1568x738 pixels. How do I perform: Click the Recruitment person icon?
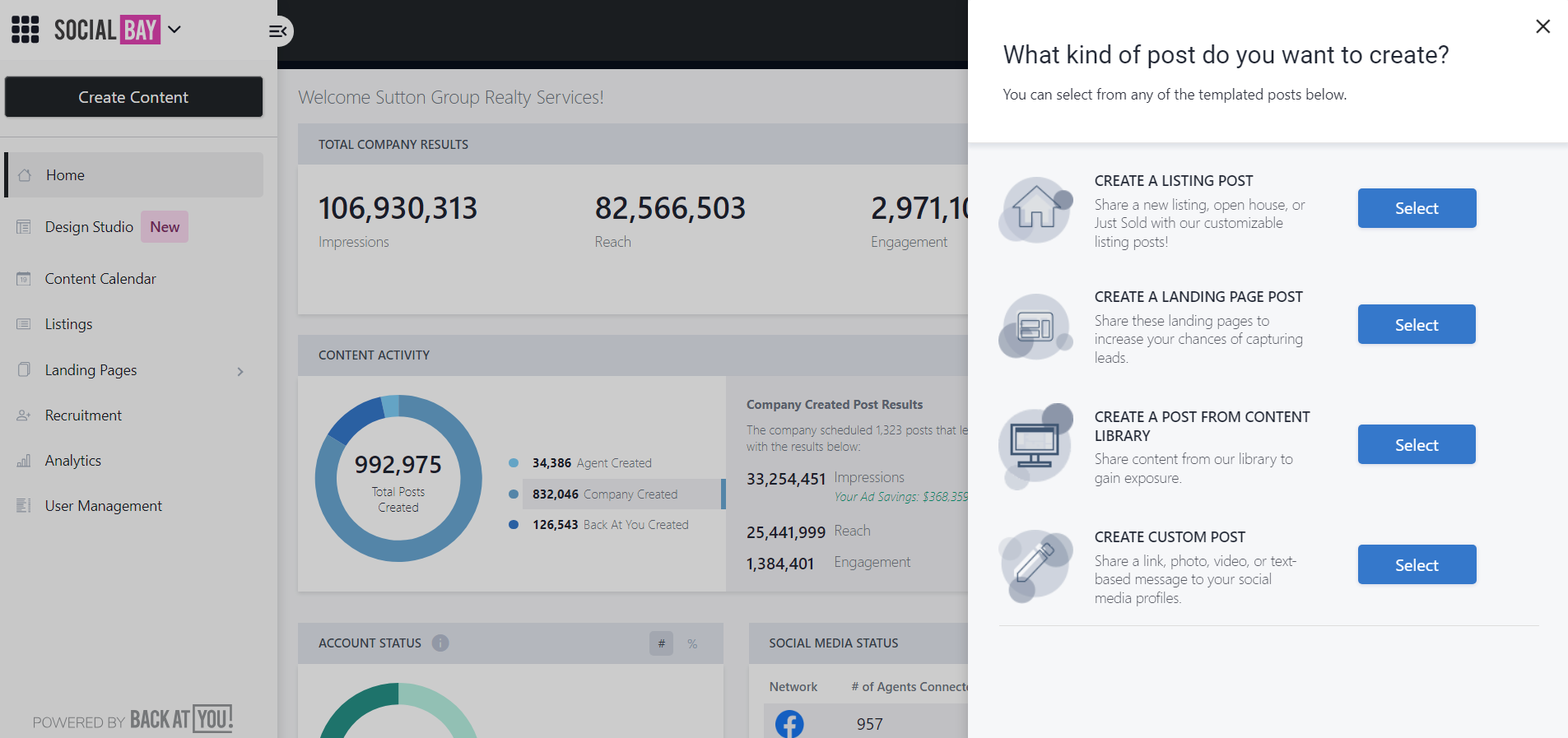coord(24,415)
